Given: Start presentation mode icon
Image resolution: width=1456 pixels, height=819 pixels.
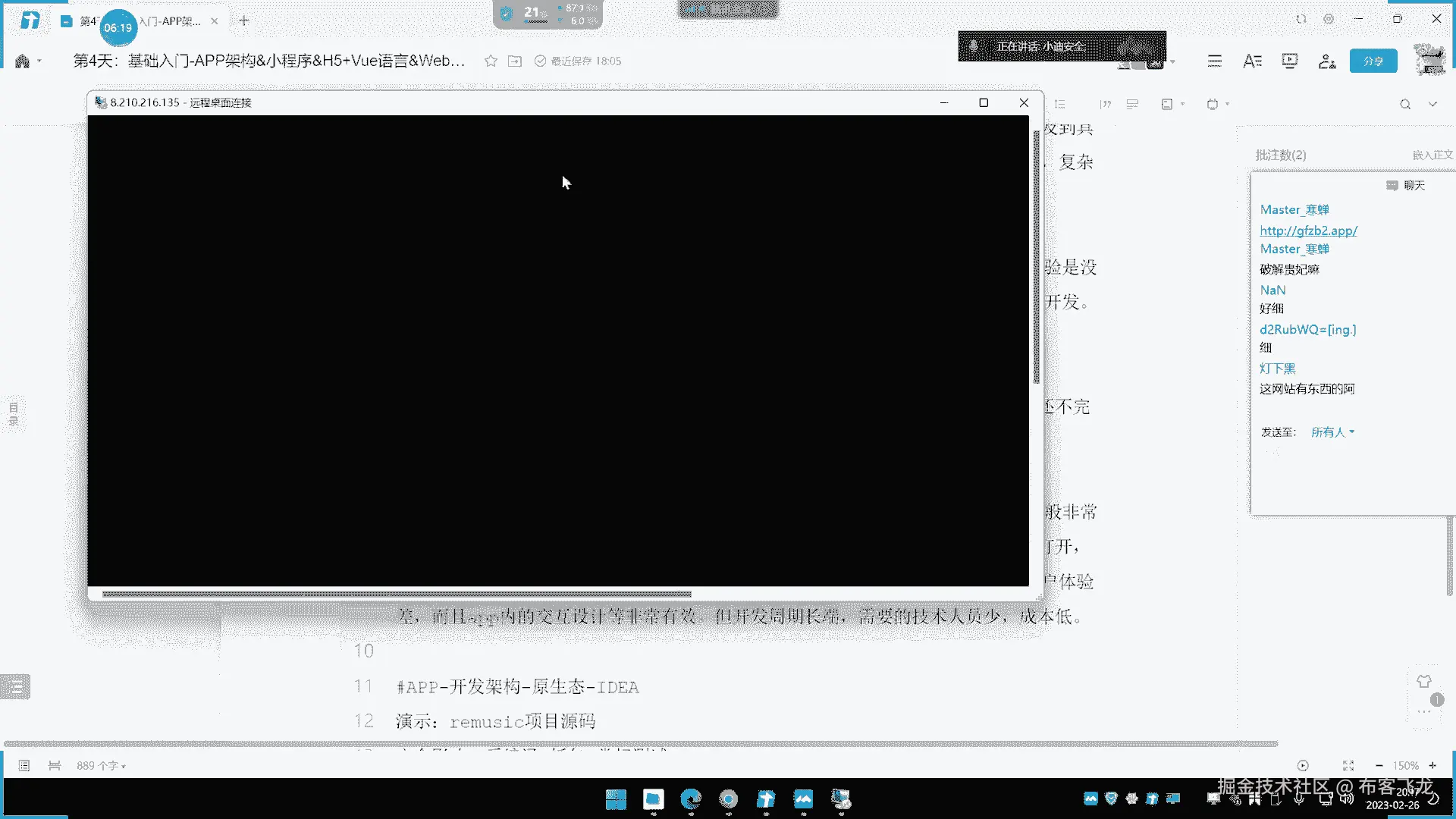Looking at the screenshot, I should coord(1289,61).
